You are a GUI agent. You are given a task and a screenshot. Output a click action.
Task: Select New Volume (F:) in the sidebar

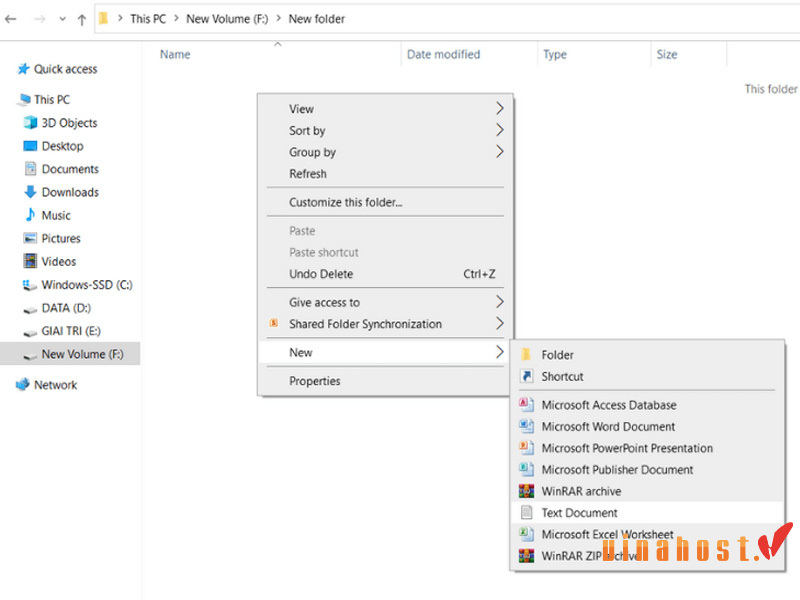click(x=70, y=354)
